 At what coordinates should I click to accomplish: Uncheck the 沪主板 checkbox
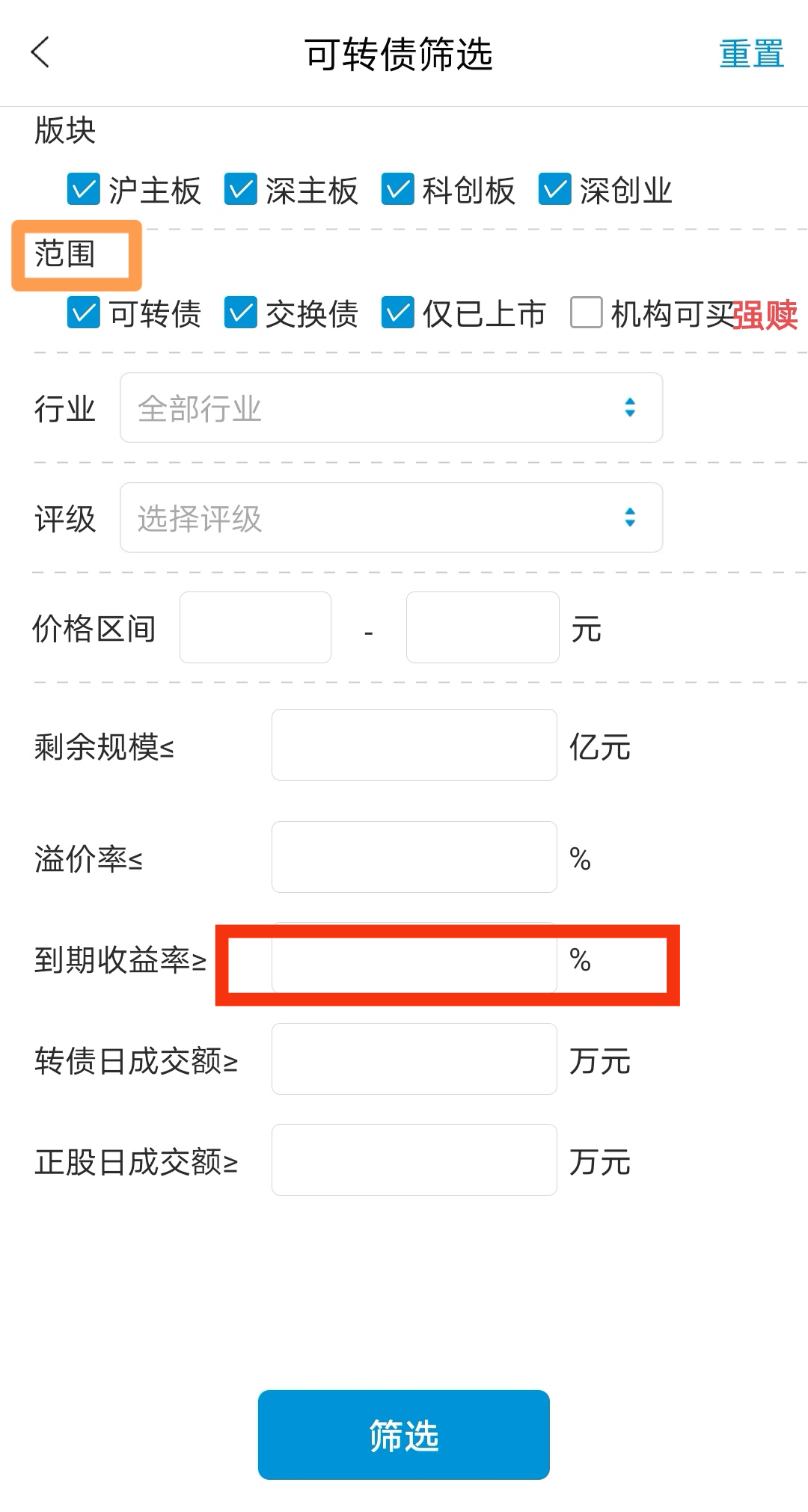(x=84, y=189)
